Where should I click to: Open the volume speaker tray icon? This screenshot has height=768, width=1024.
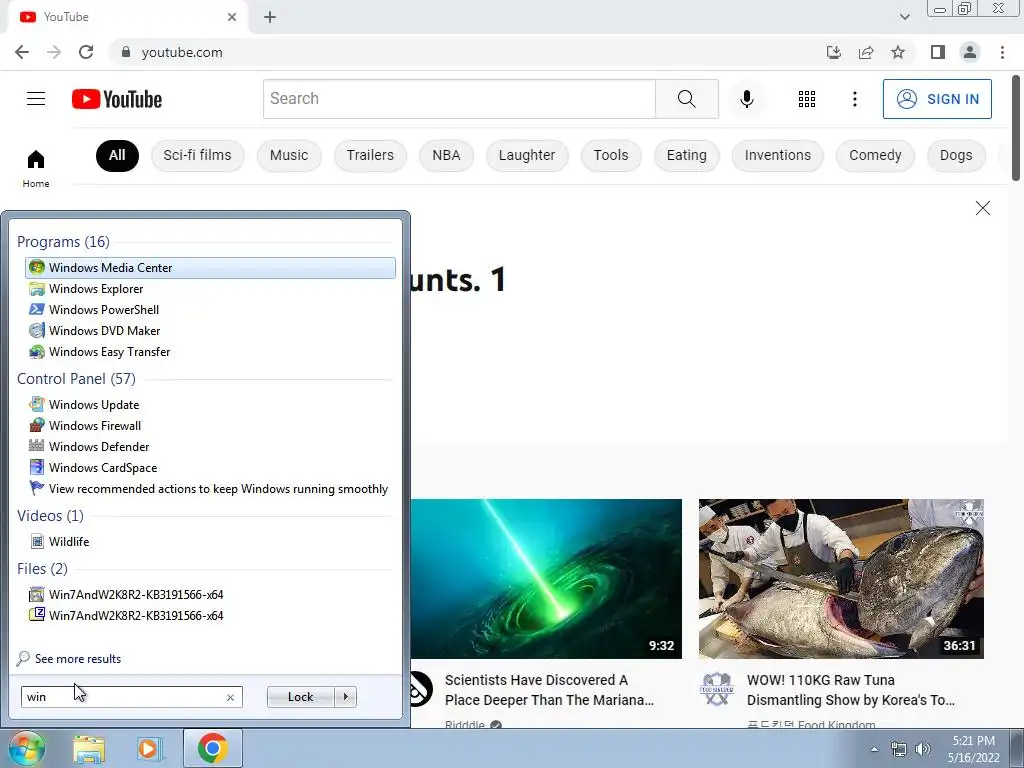[x=923, y=749]
